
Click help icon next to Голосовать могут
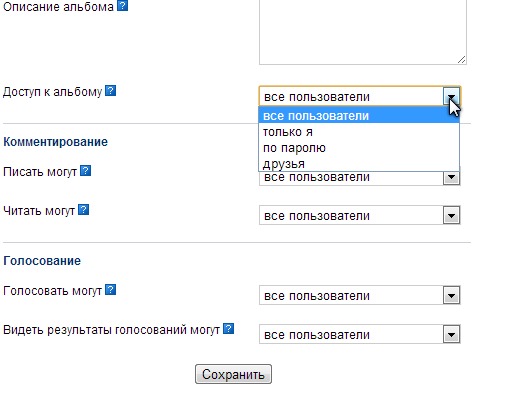(x=110, y=290)
